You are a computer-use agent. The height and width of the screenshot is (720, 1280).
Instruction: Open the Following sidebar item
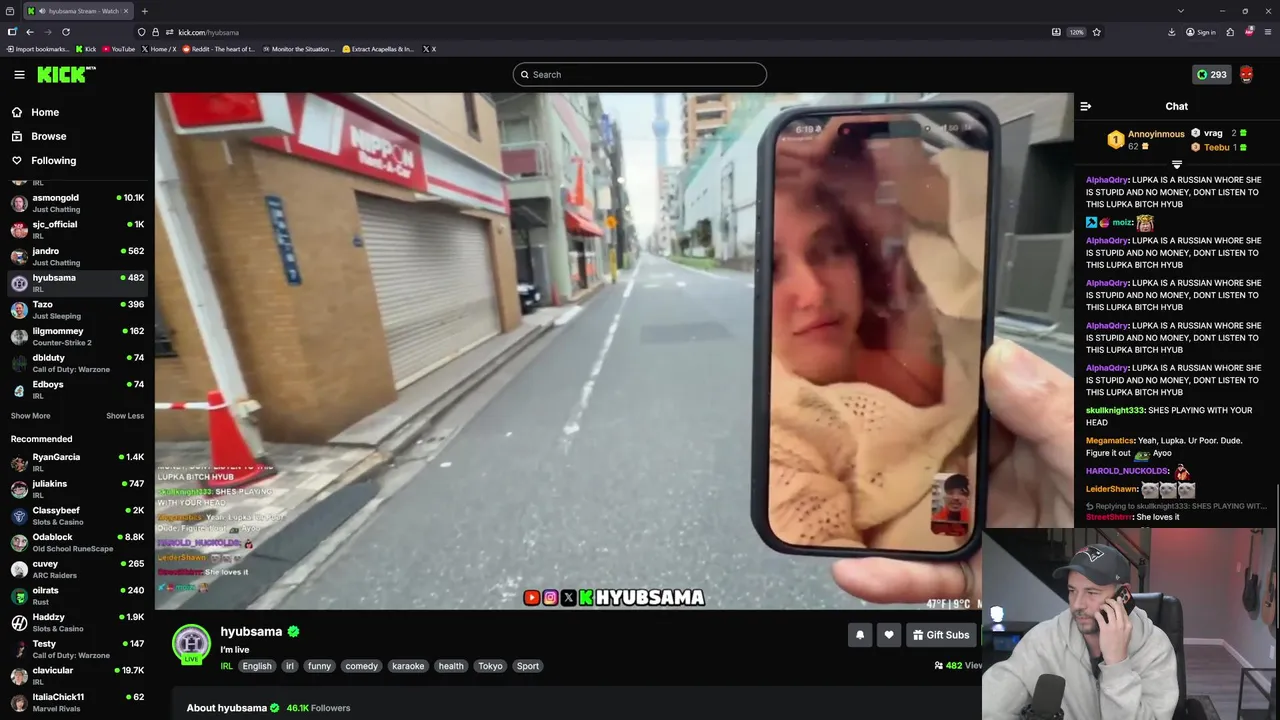point(53,160)
